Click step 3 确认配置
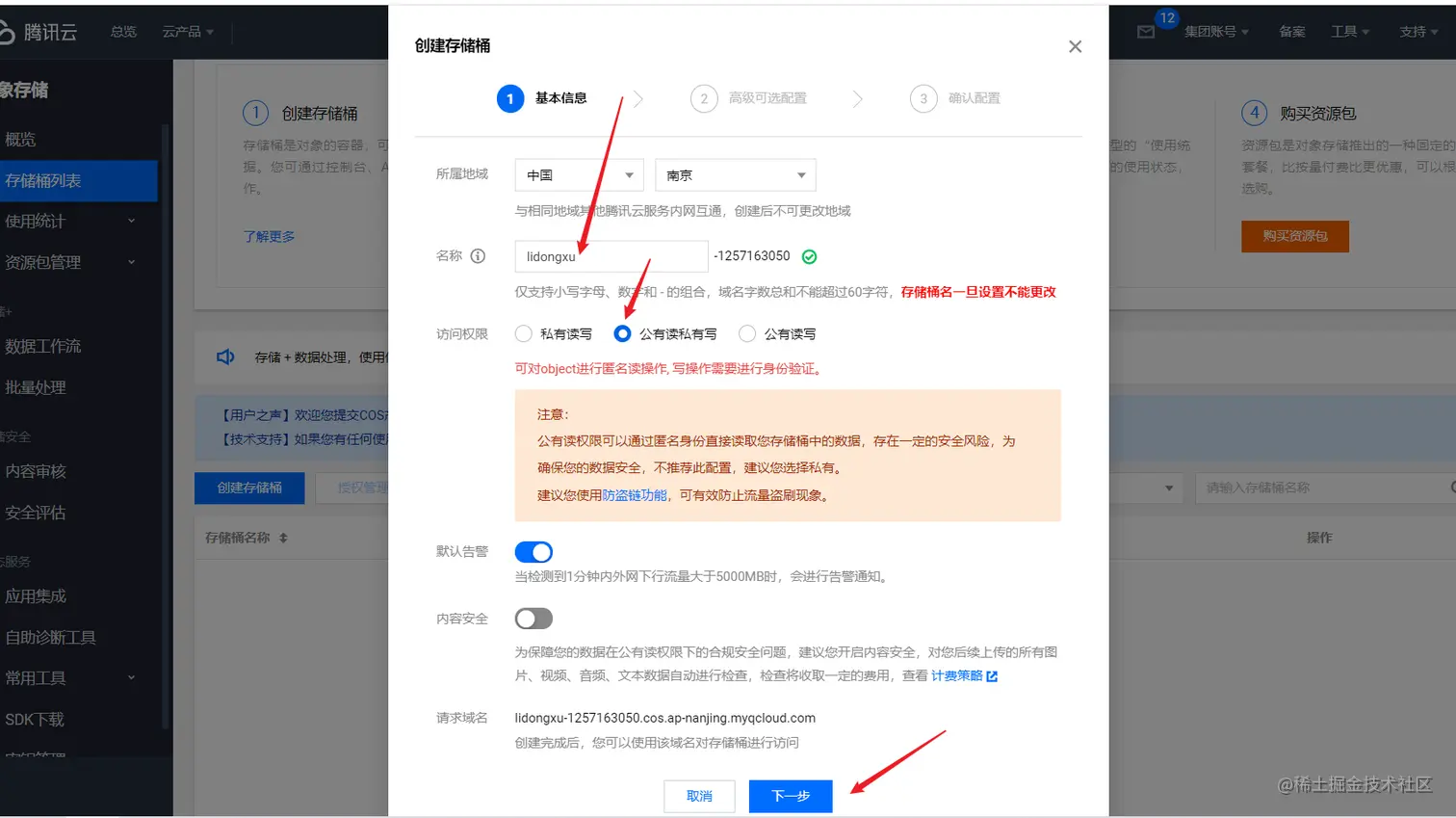The image size is (1456, 818). [955, 98]
